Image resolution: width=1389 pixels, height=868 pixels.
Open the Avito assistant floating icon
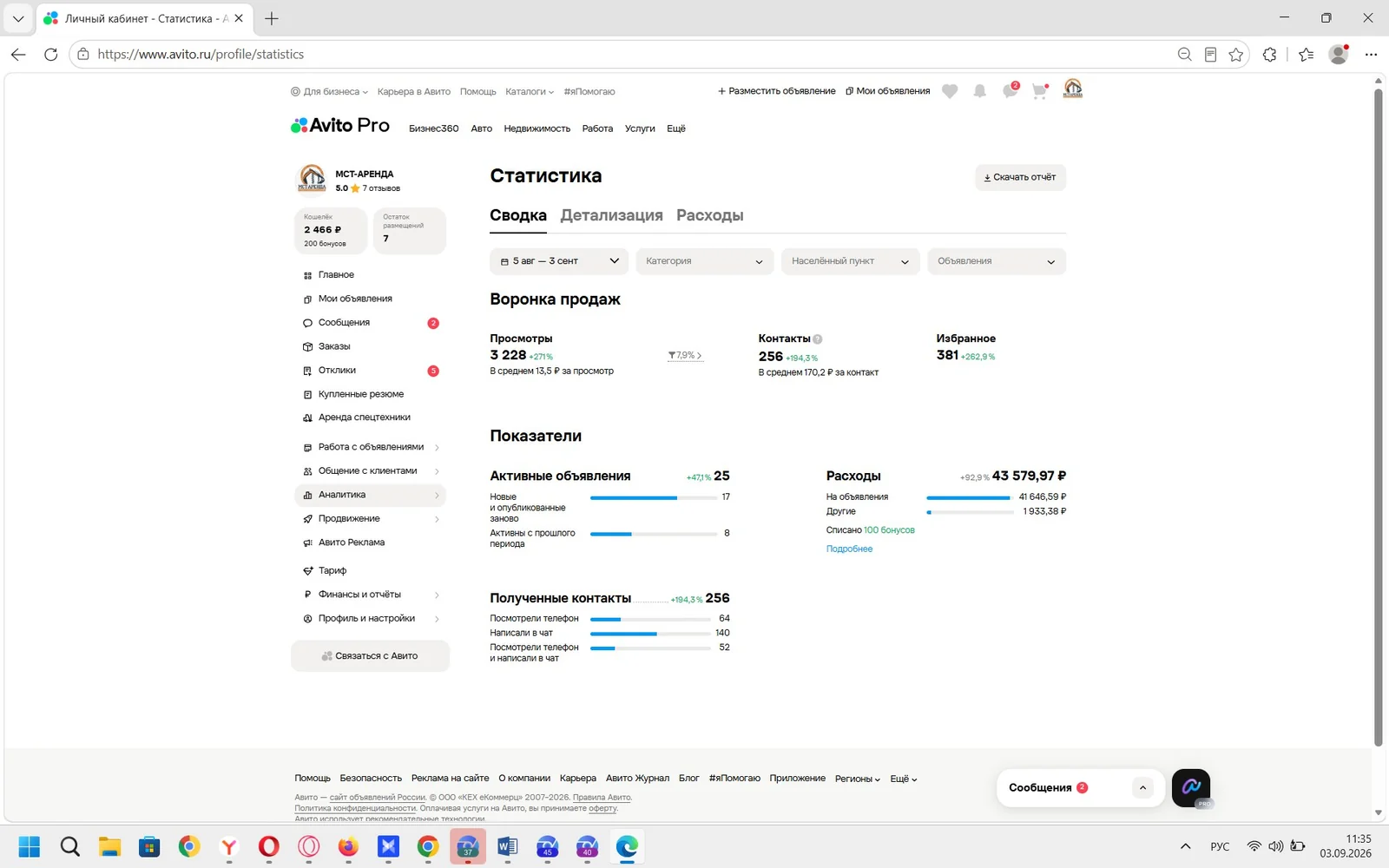(1191, 788)
